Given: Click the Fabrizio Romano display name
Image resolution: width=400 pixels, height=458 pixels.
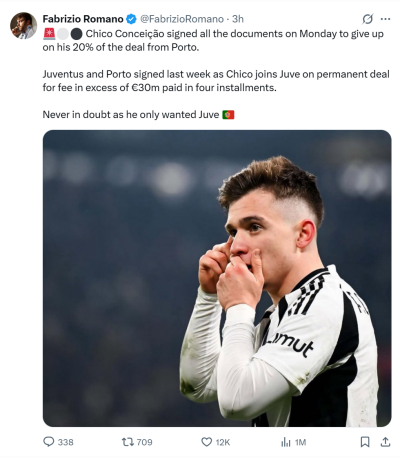Looking at the screenshot, I should coord(83,19).
